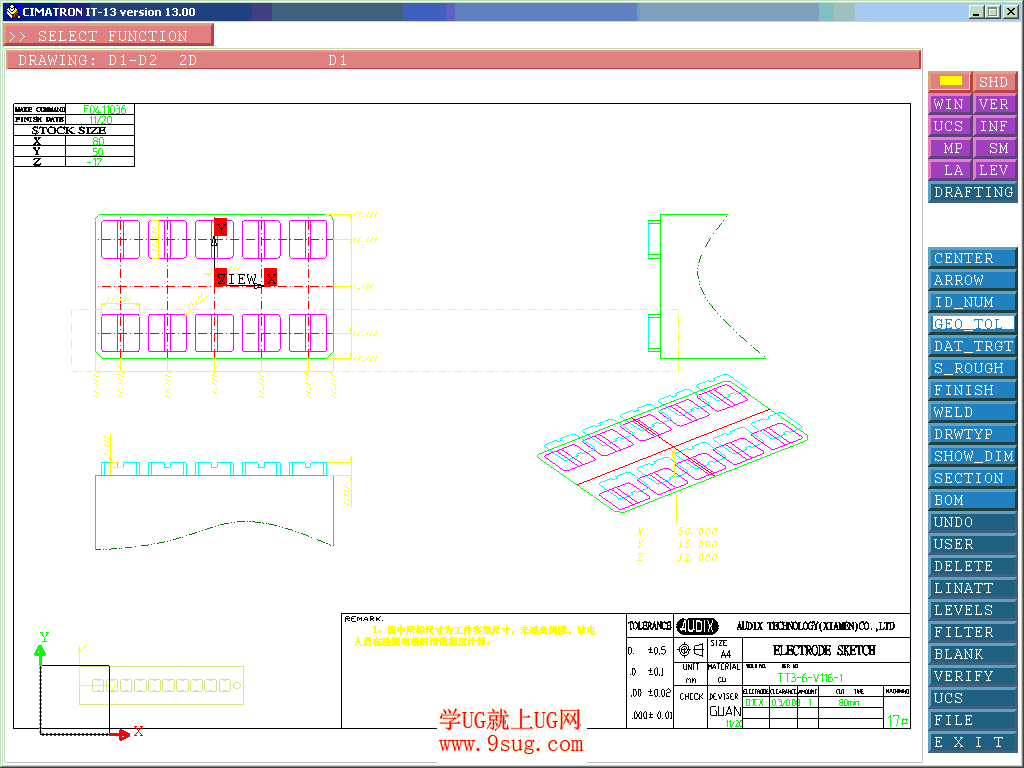This screenshot has height=768, width=1024.
Task: Choose the CENTER function
Action: tap(973, 258)
